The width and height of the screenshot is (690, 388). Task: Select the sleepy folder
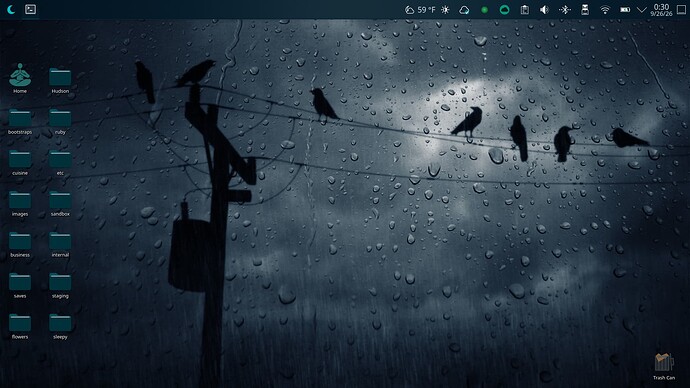pos(60,326)
